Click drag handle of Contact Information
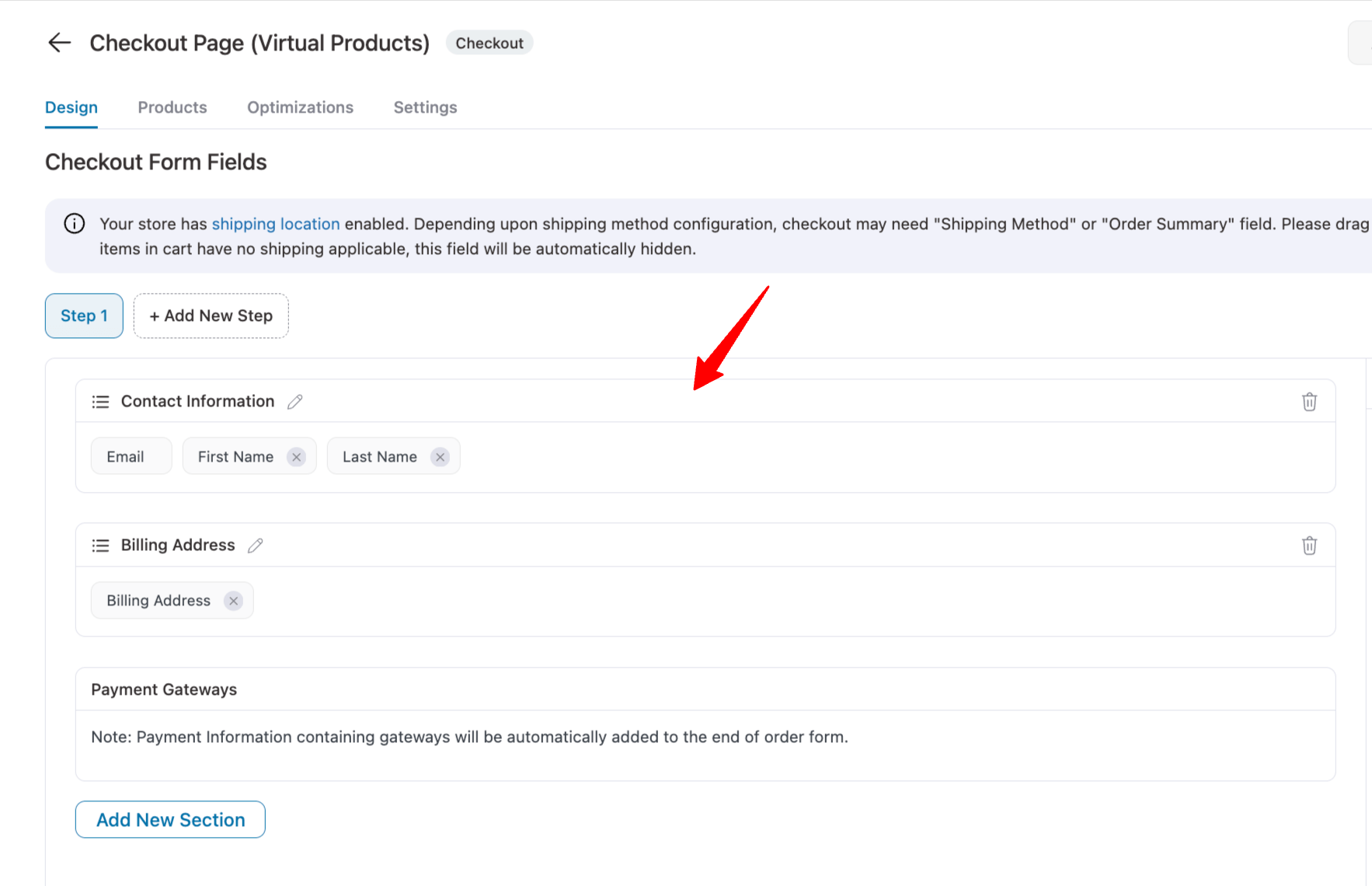This screenshot has height=886, width=1372. 100,402
